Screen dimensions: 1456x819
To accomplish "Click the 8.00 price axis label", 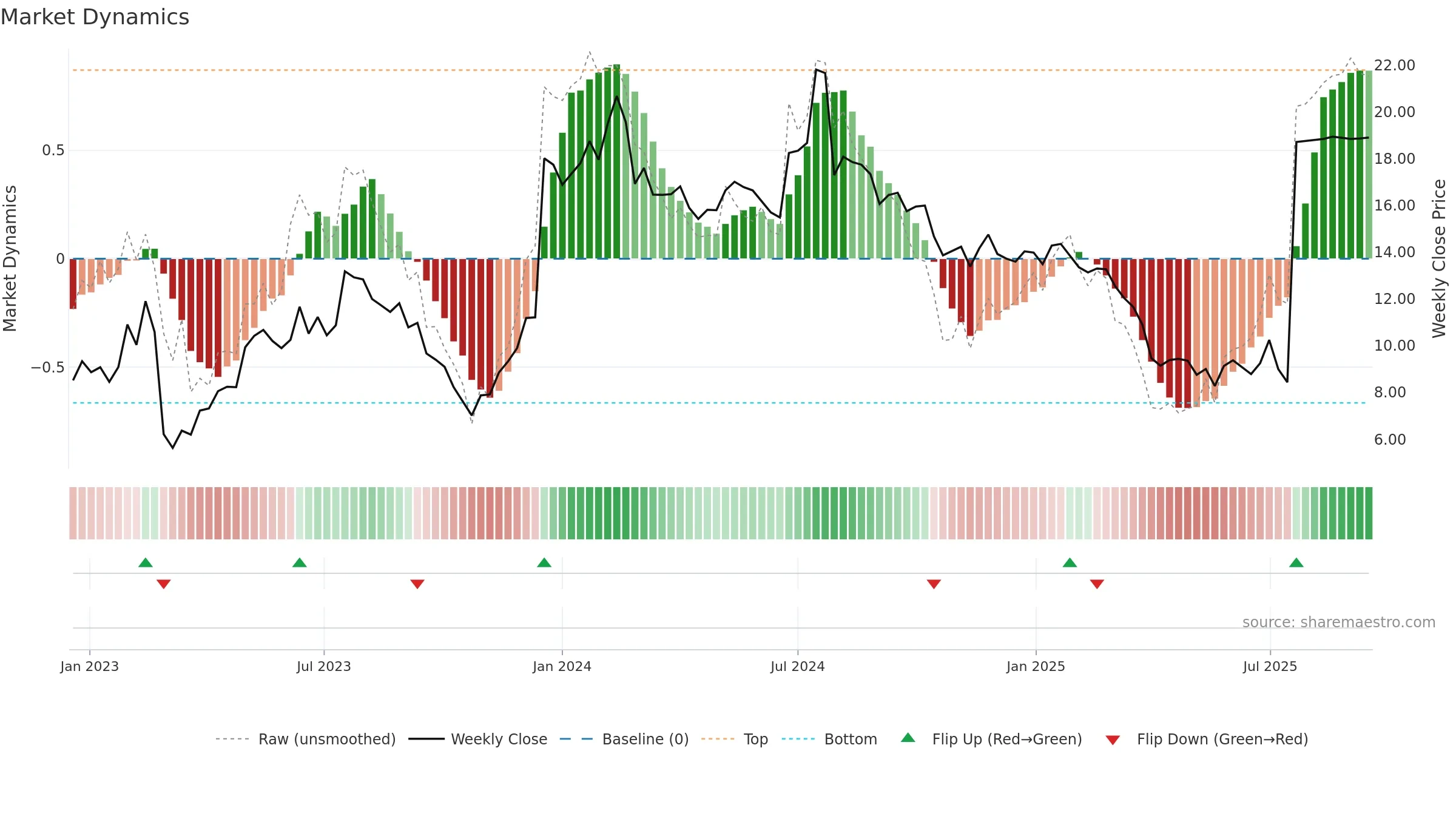I will point(1390,392).
